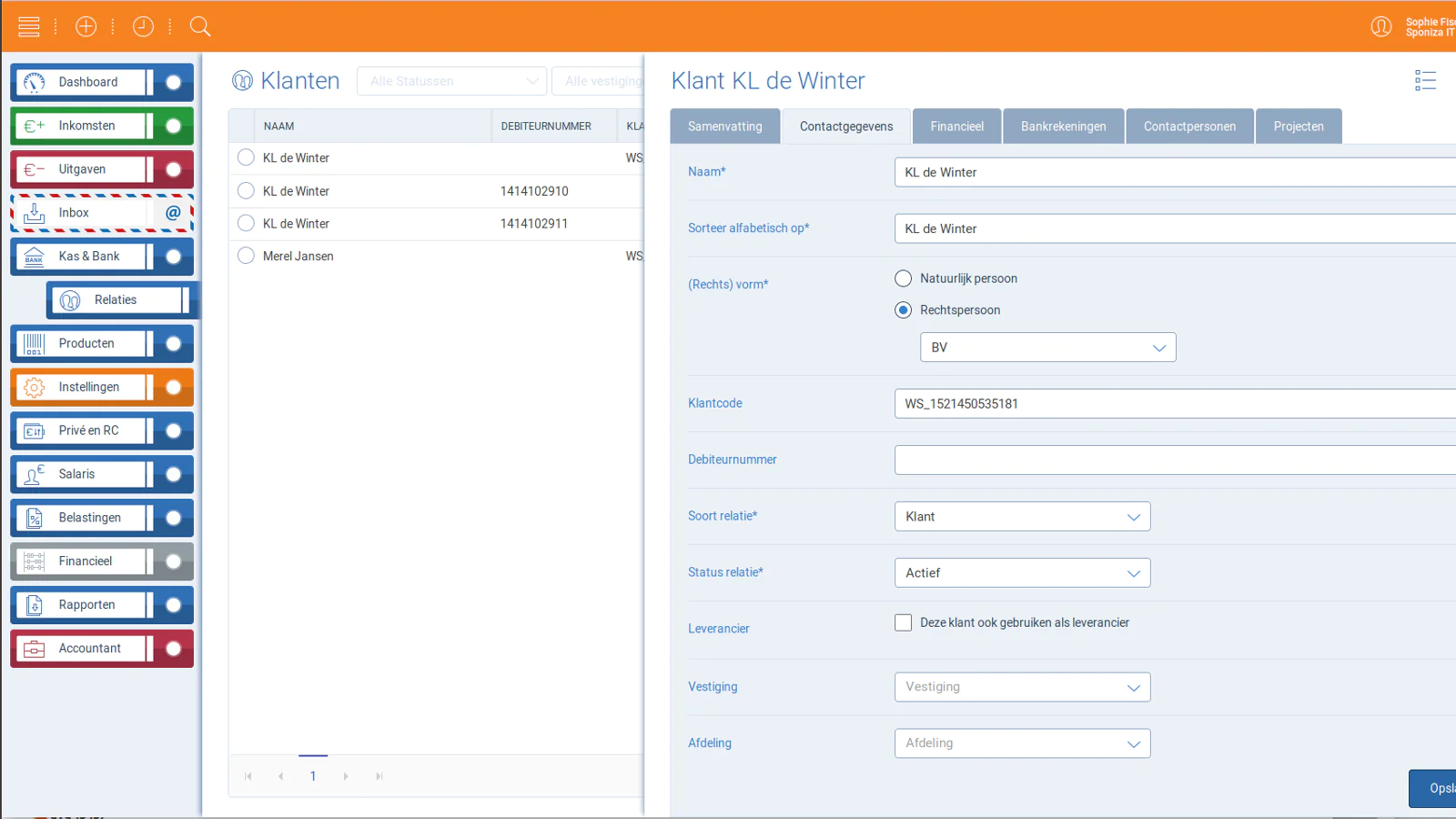Click the search magnifier icon
The width and height of the screenshot is (1456, 819).
click(x=200, y=26)
